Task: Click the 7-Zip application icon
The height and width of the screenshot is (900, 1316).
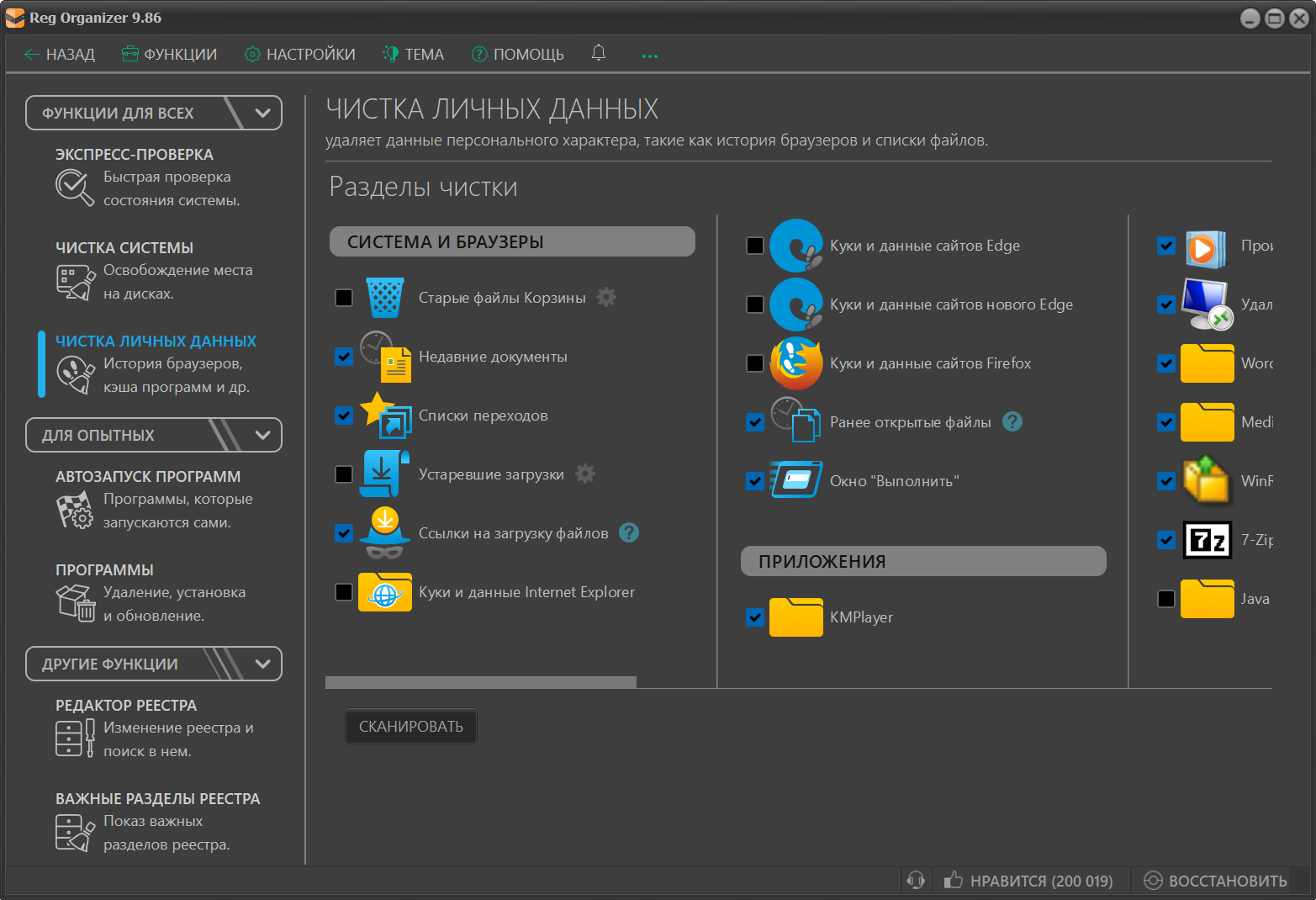Action: [x=1207, y=540]
